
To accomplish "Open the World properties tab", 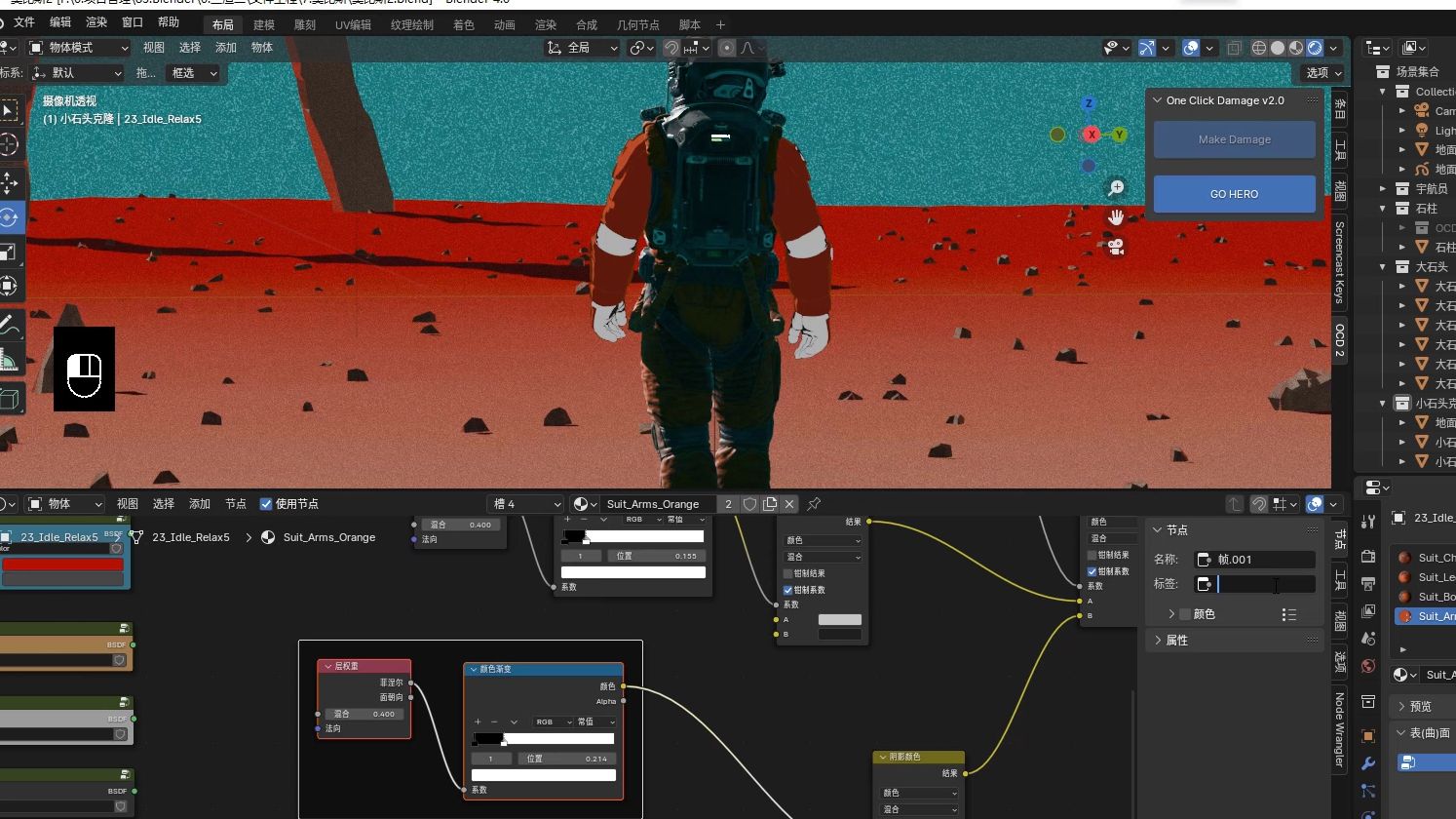I will (1368, 667).
